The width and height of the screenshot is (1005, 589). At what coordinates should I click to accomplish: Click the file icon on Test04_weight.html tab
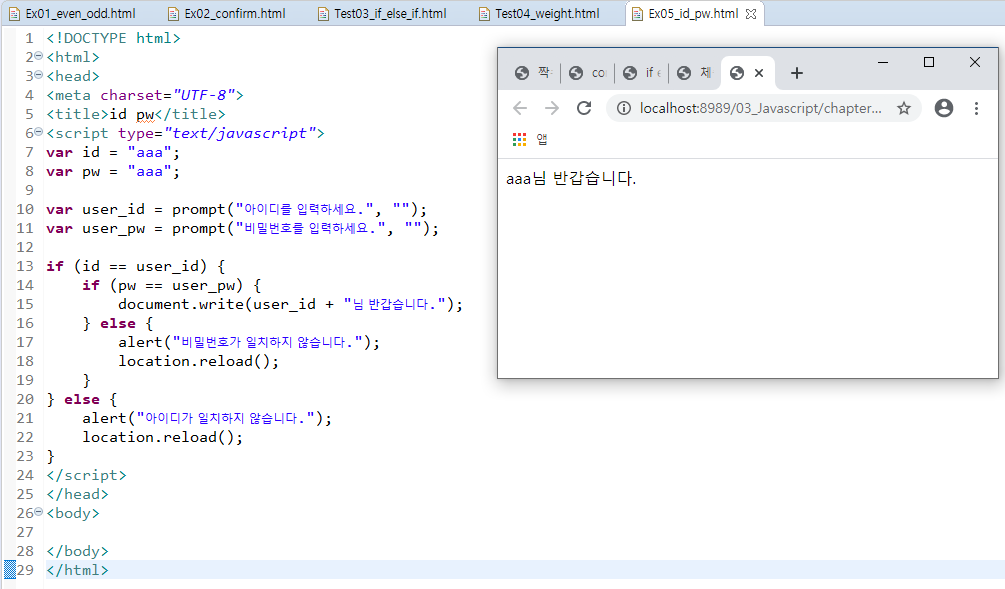coord(485,14)
